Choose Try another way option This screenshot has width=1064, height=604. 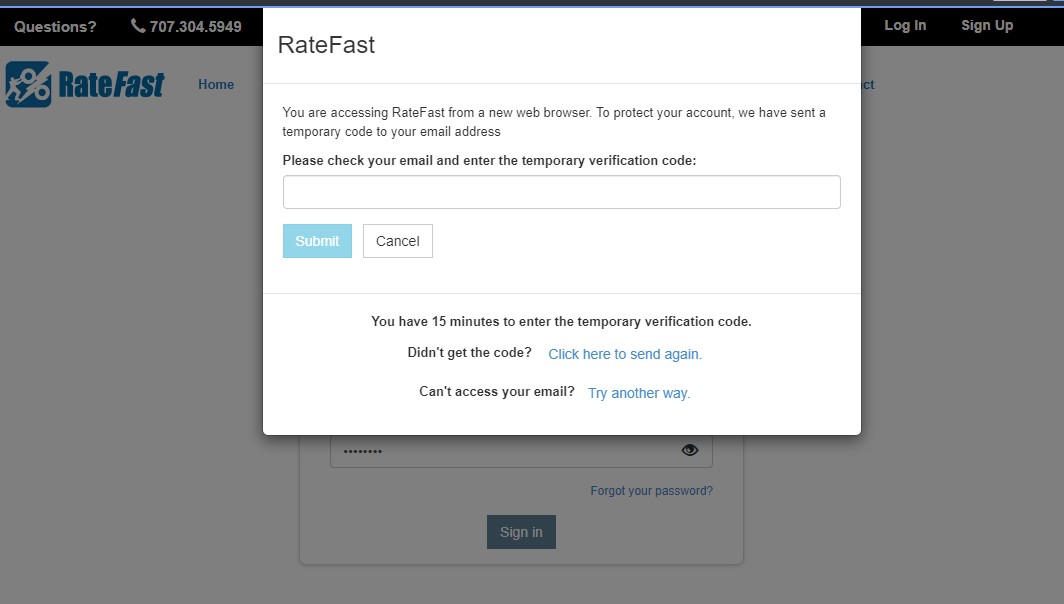pos(639,392)
